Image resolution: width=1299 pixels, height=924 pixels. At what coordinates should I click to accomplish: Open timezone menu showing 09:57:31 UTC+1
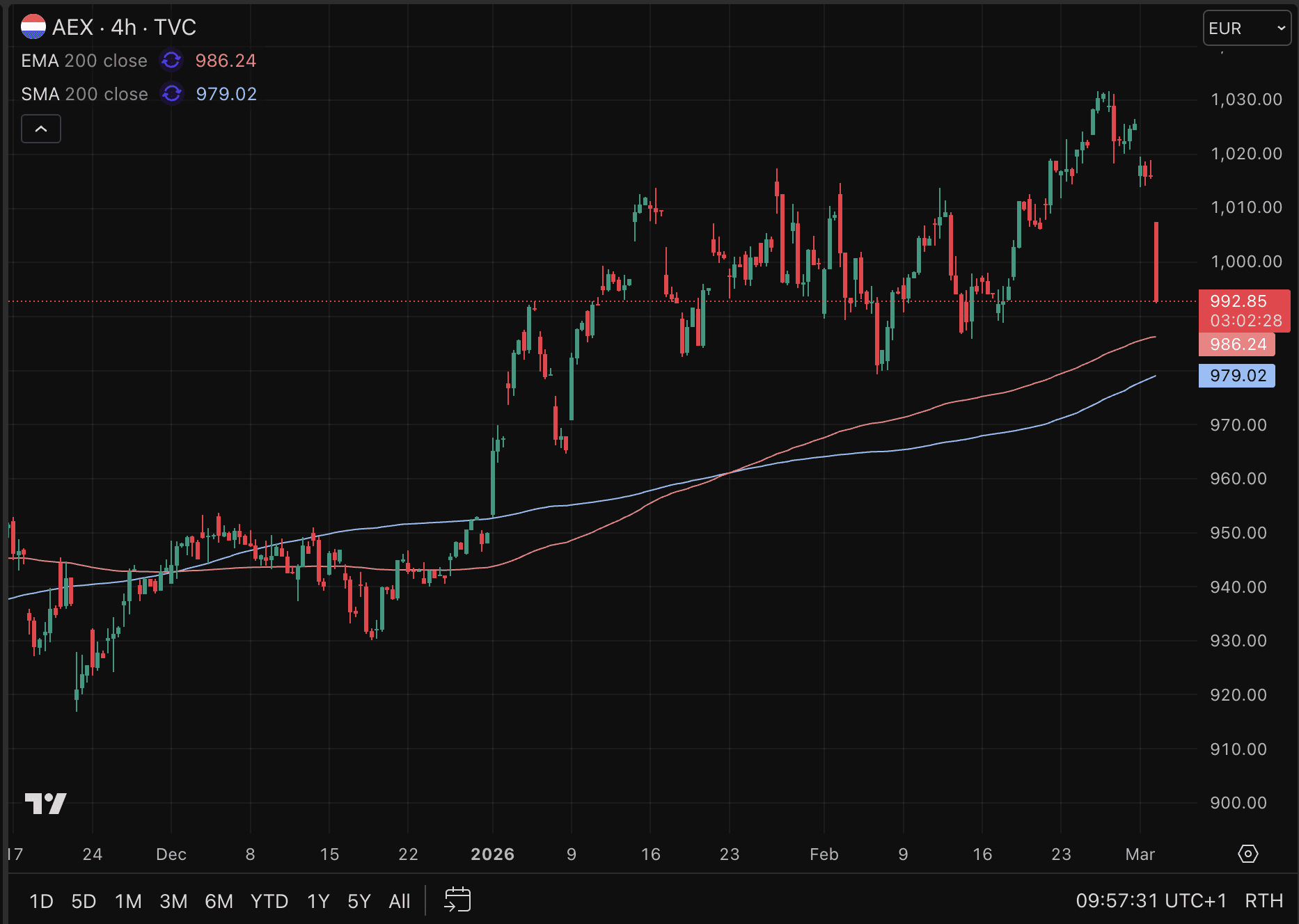pos(1151,901)
